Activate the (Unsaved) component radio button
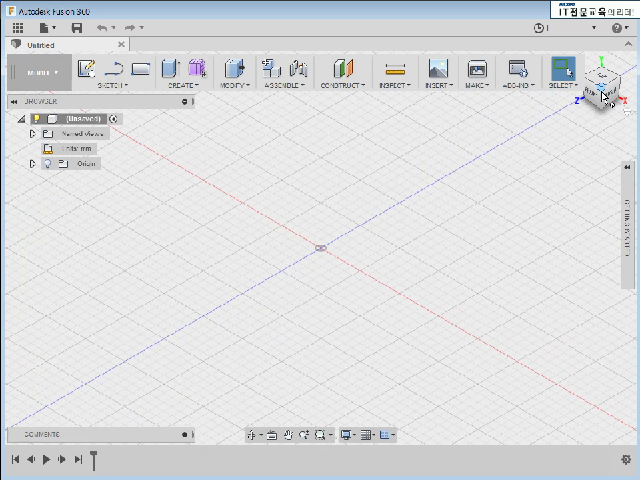Image resolution: width=640 pixels, height=480 pixels. 113,119
